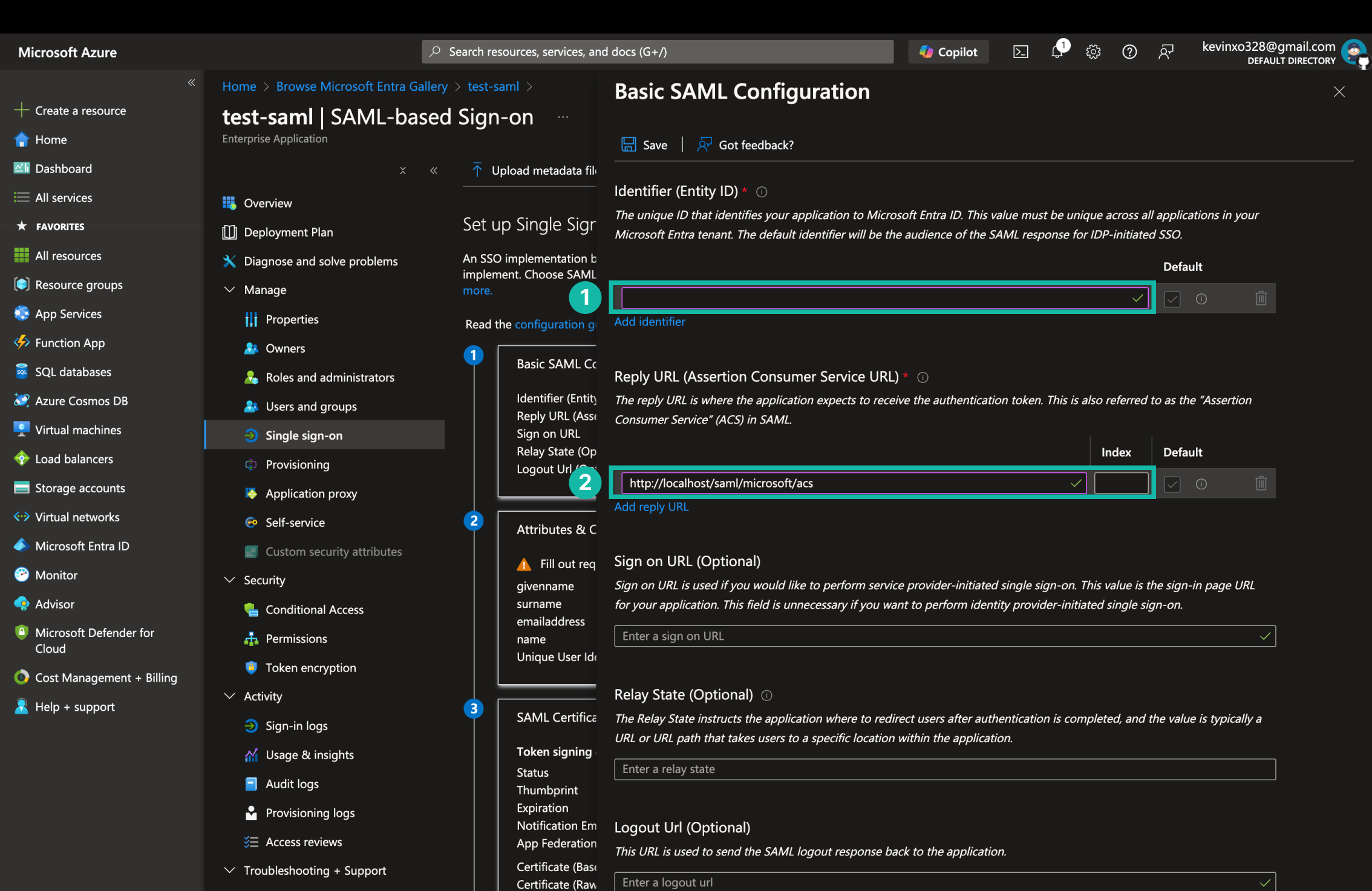Focus the Enter a sign on URL field

[x=945, y=636]
